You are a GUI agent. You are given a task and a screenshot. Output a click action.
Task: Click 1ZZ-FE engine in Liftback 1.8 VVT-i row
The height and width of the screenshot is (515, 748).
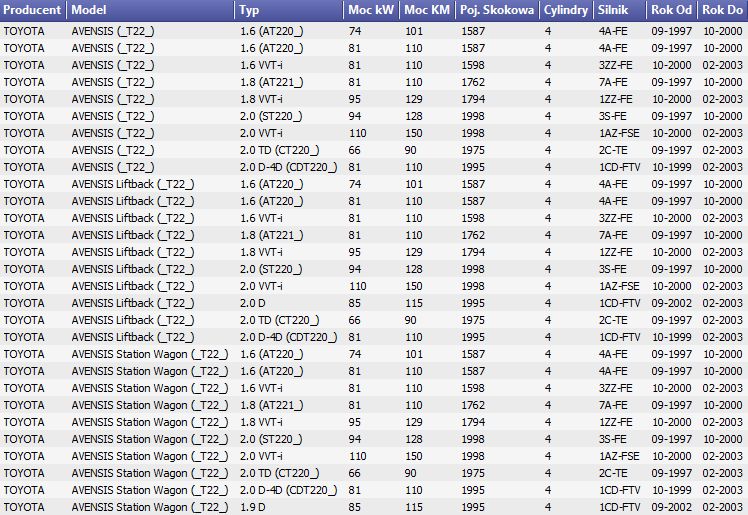(615, 252)
